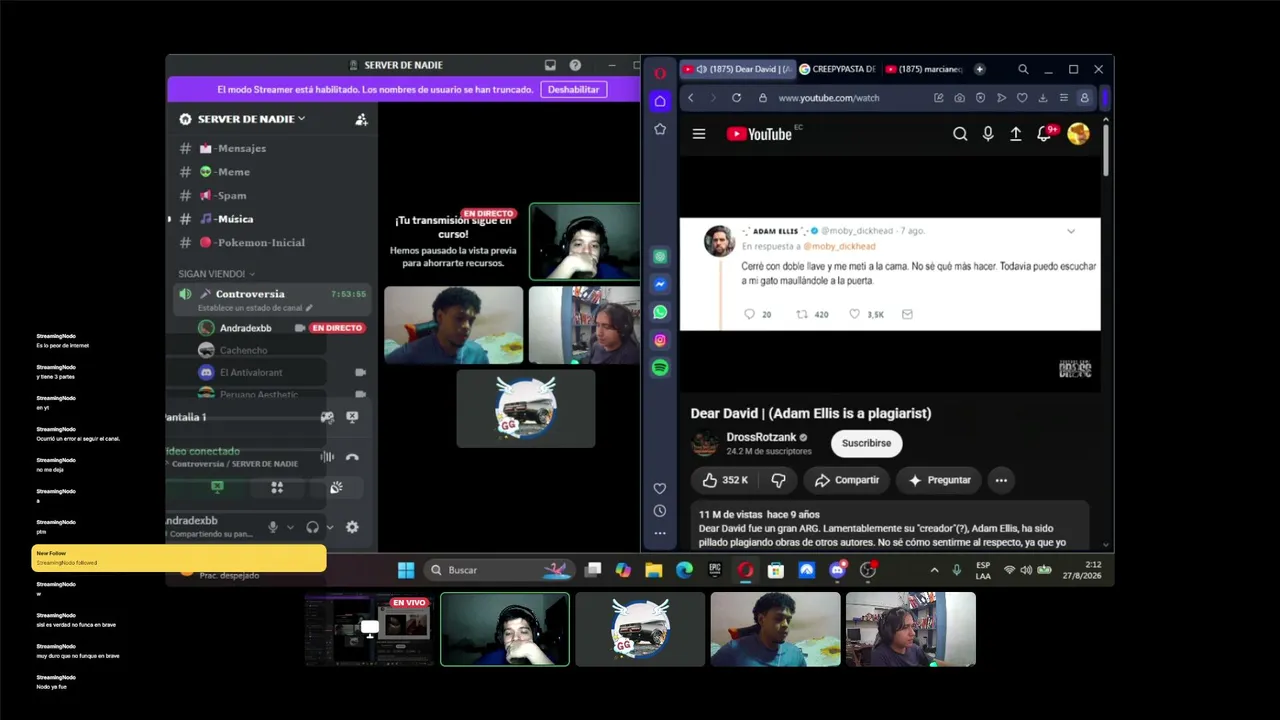1280x720 pixels.
Task: Open Opera start page home icon
Action: [660, 101]
